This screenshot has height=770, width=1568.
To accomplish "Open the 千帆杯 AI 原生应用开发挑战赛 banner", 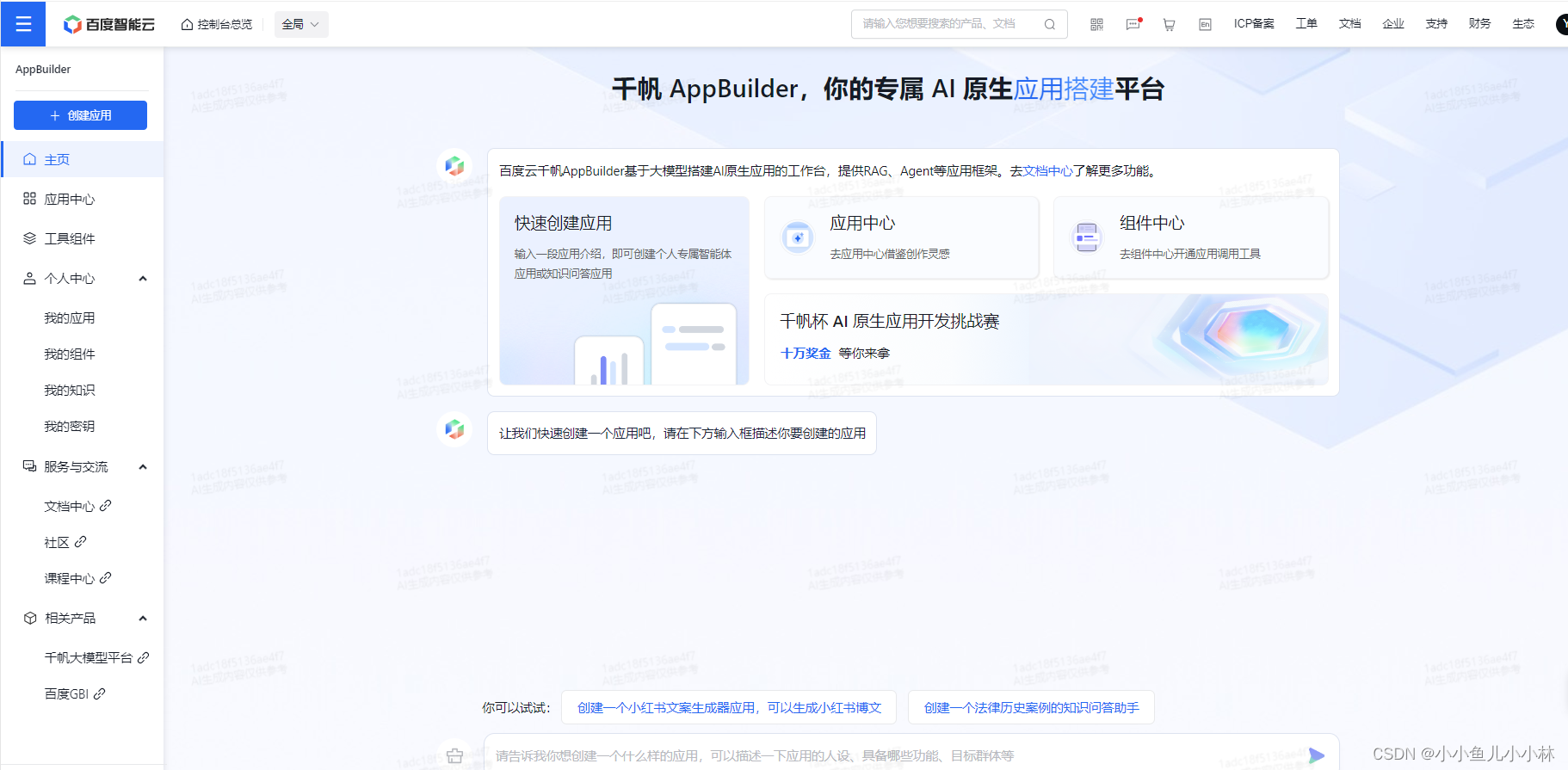I will [1046, 339].
